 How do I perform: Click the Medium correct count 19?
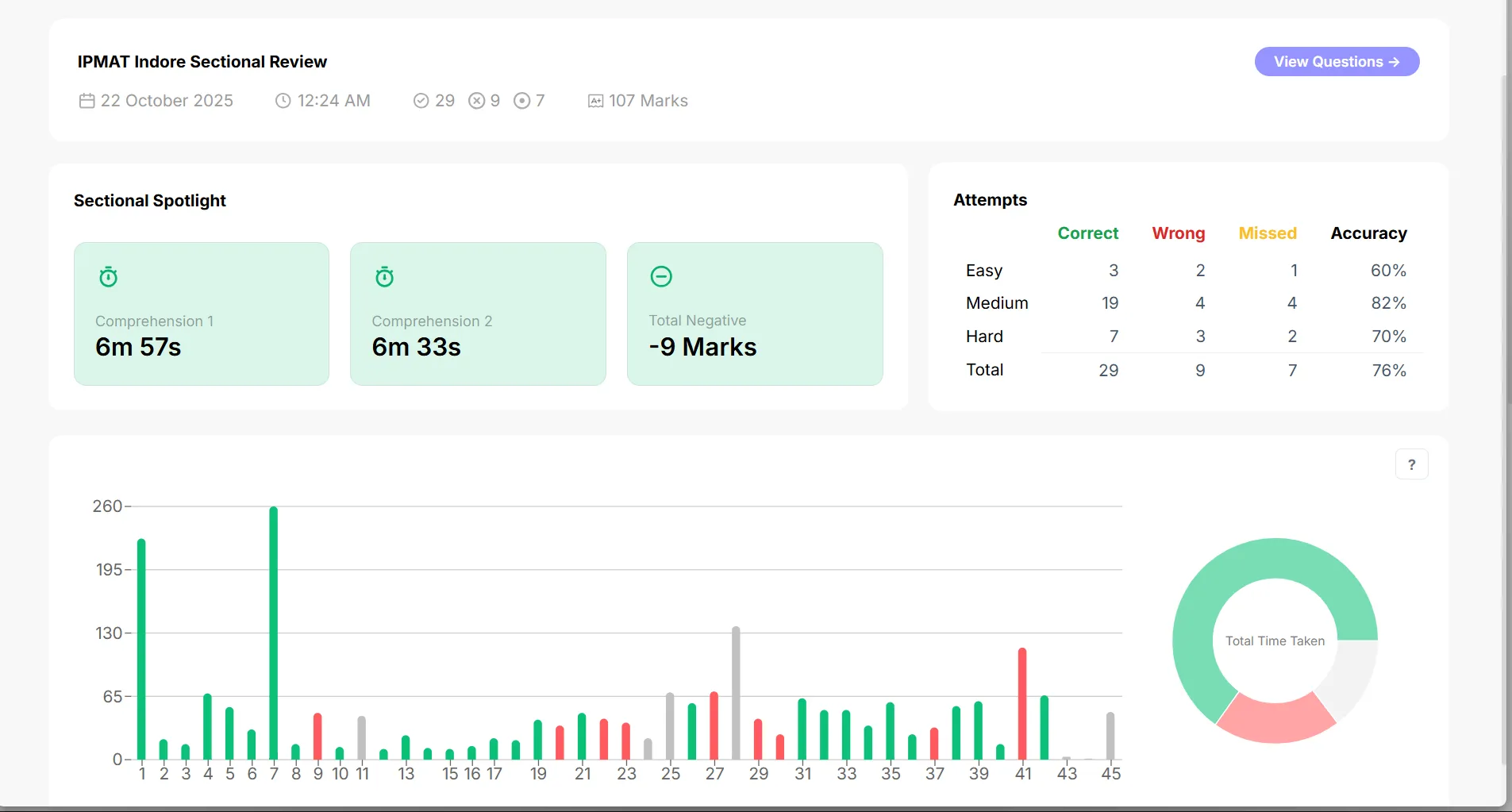coord(1110,303)
